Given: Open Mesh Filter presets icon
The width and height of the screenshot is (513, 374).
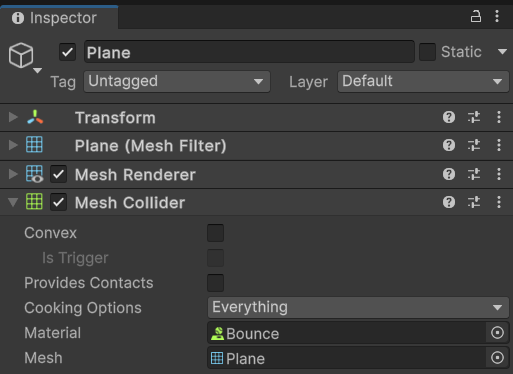Looking at the screenshot, I should tap(474, 145).
